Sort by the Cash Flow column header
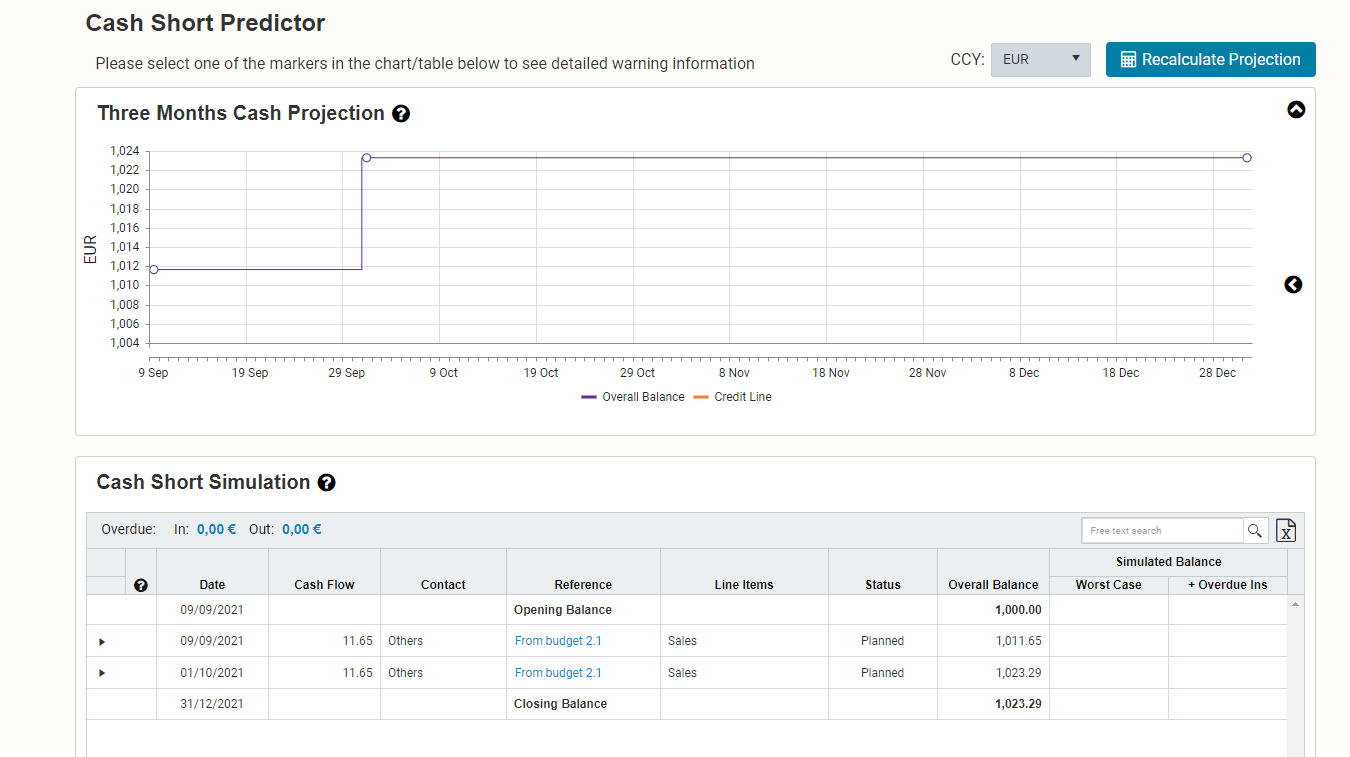 [324, 585]
